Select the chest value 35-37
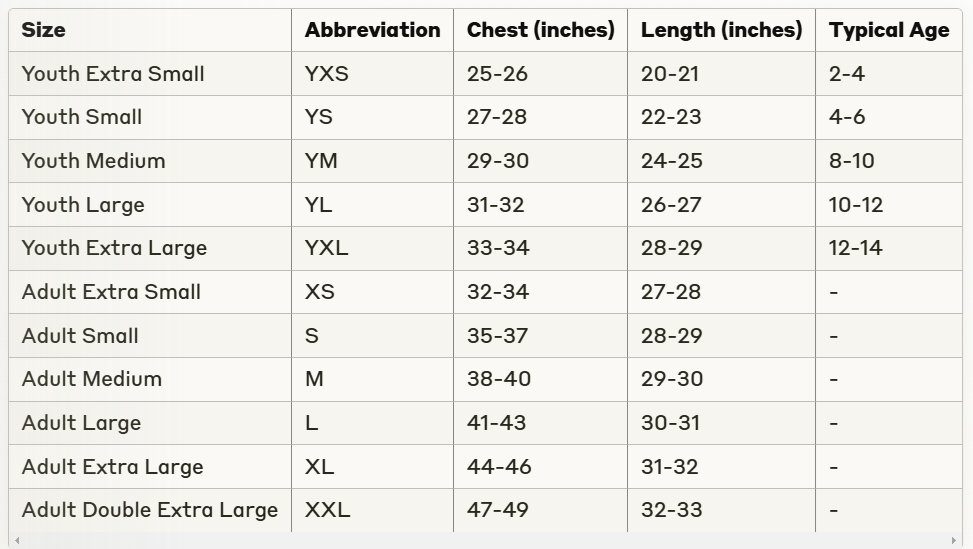The width and height of the screenshot is (973, 549). pyautogui.click(x=497, y=336)
